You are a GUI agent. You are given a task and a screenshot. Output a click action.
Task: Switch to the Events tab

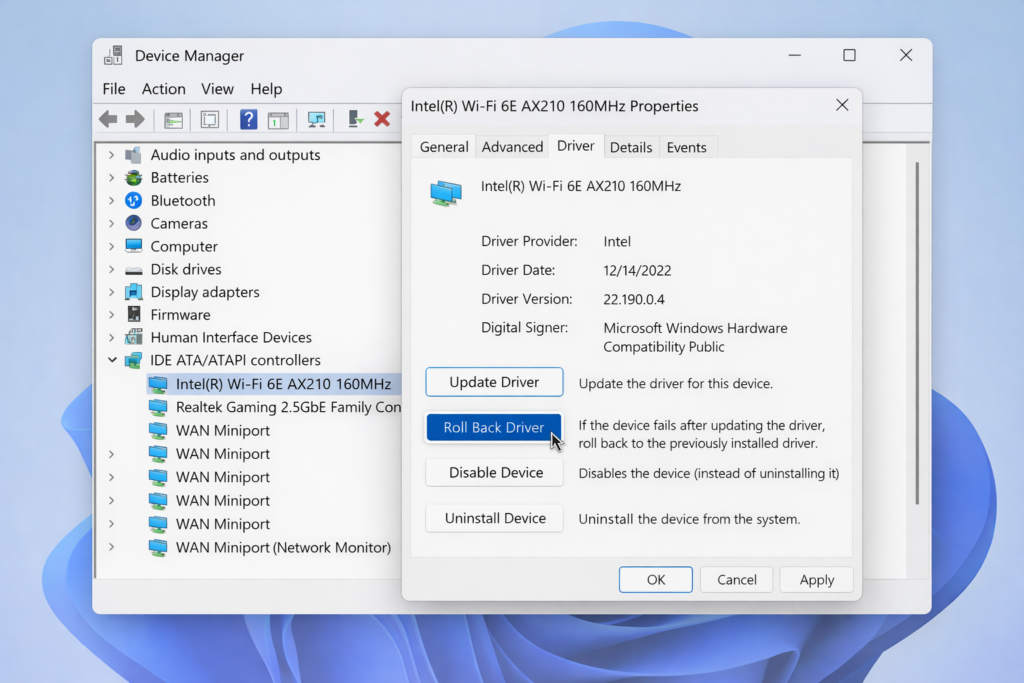coord(686,147)
